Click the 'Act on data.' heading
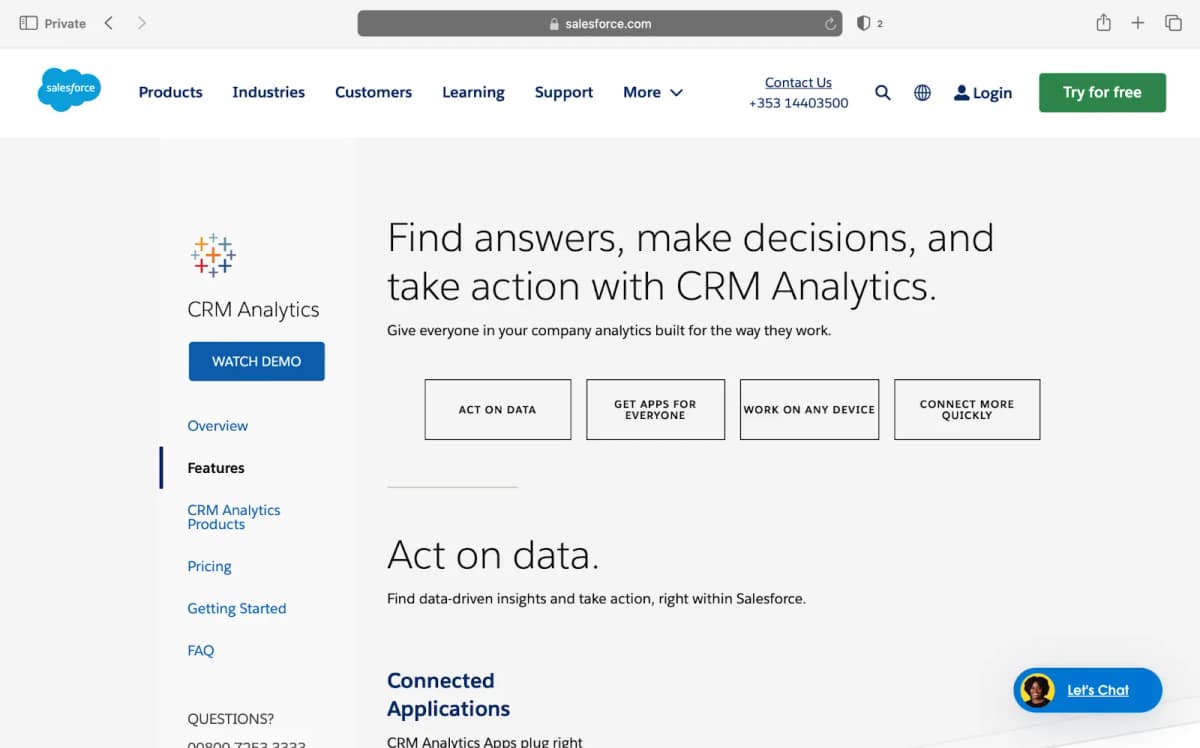 [493, 555]
